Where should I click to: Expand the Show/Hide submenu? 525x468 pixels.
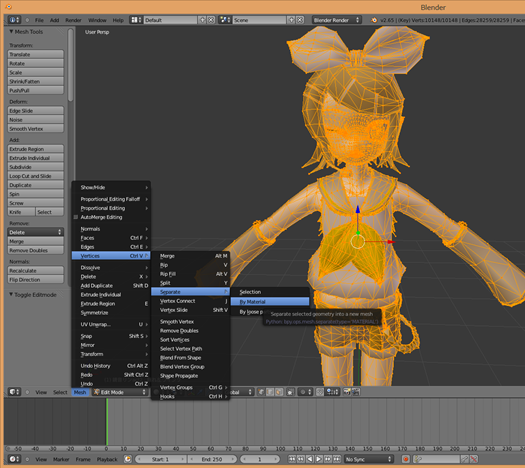[111, 187]
